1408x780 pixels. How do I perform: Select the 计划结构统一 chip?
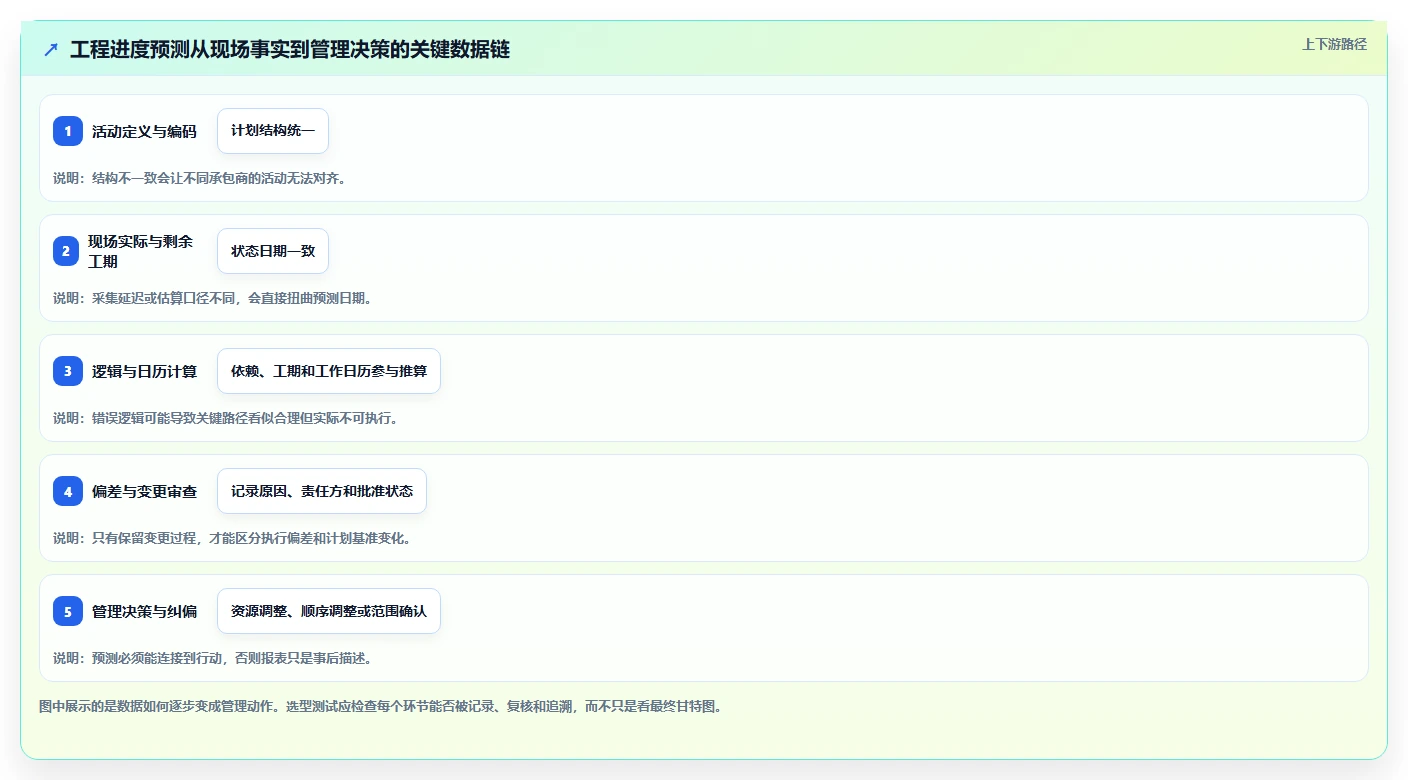(273, 131)
